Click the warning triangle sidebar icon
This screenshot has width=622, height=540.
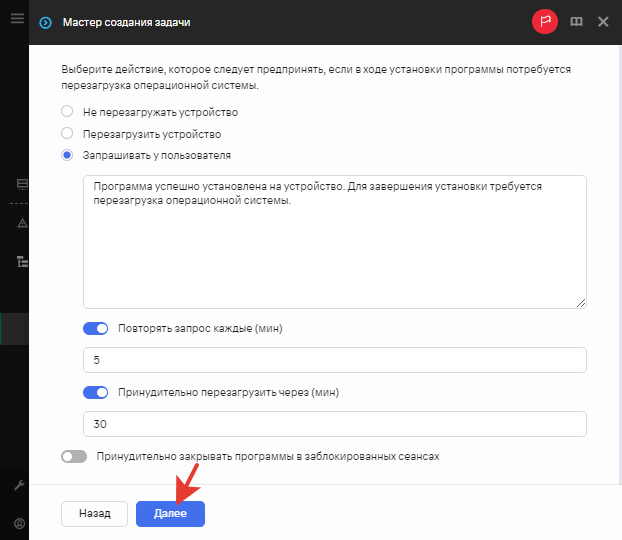[23, 223]
